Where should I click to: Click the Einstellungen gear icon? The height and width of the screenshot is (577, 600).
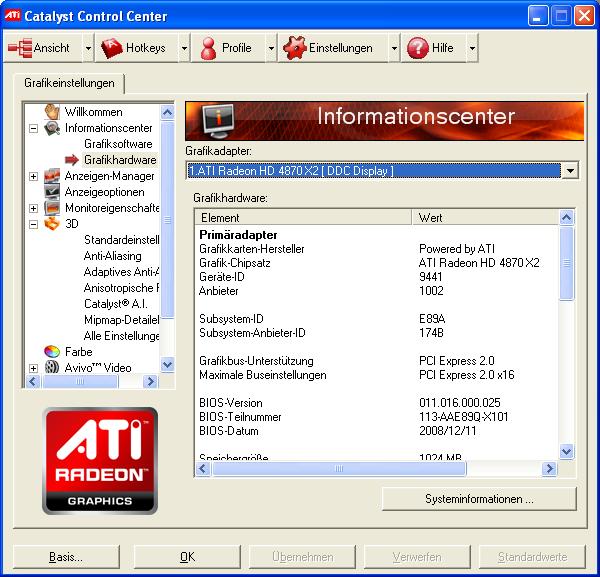click(x=295, y=48)
